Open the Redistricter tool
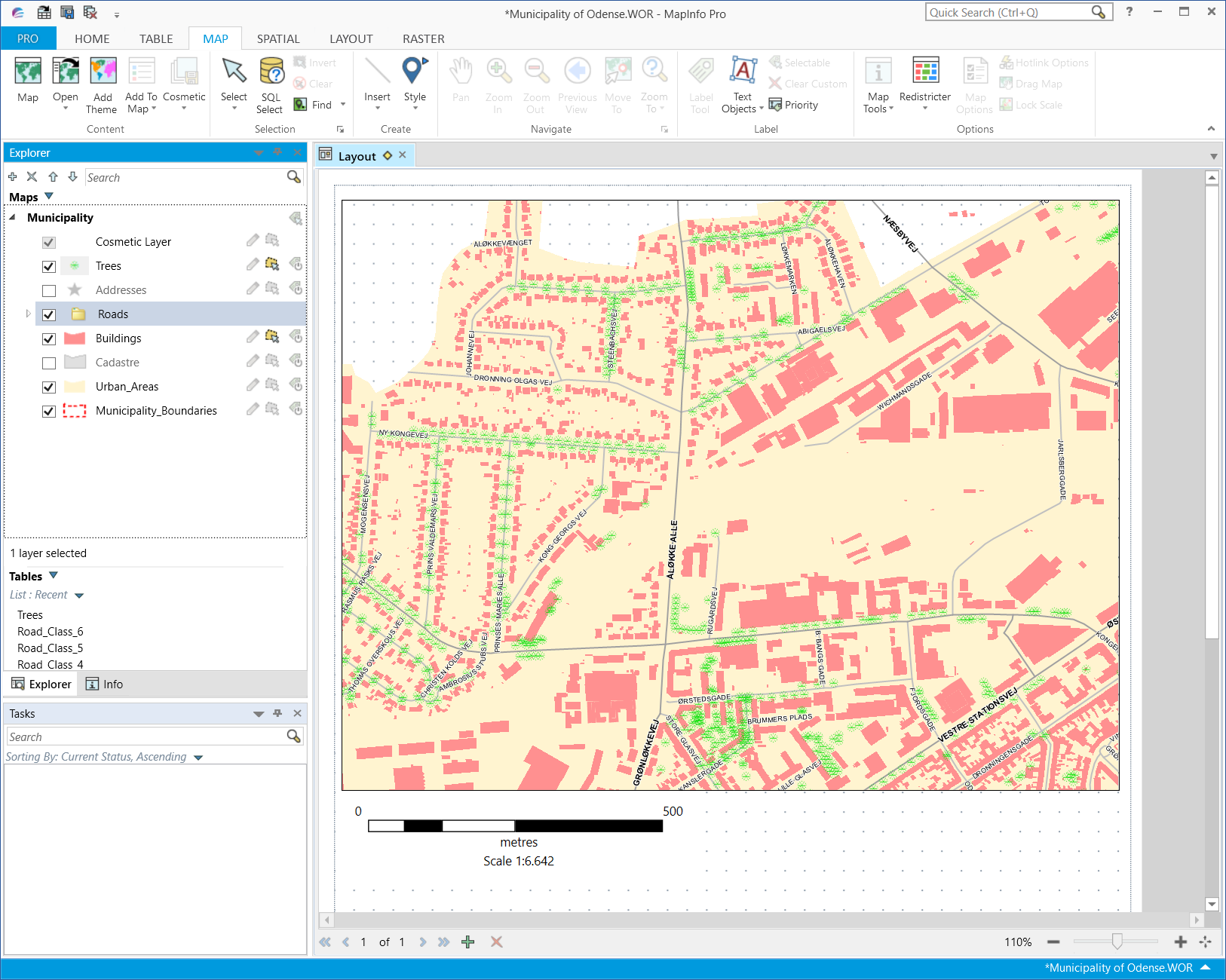The height and width of the screenshot is (980, 1226). tap(924, 84)
